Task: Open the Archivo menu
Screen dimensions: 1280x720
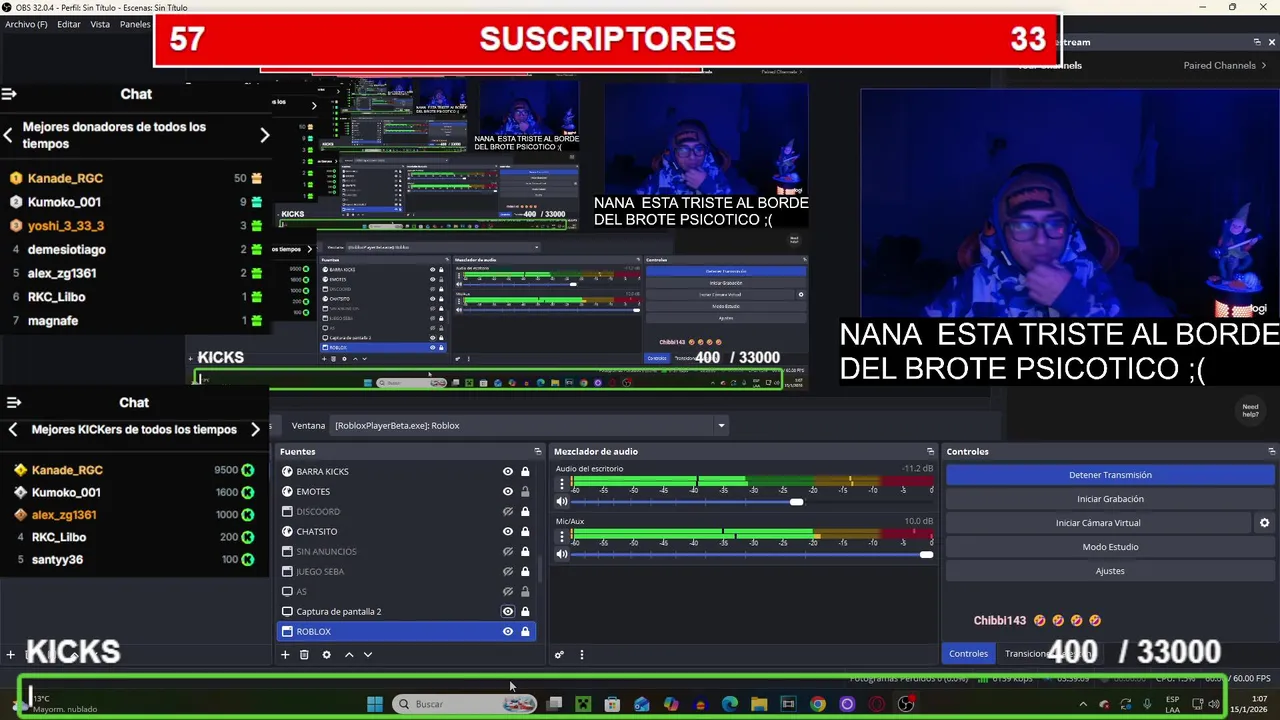Action: pos(26,24)
